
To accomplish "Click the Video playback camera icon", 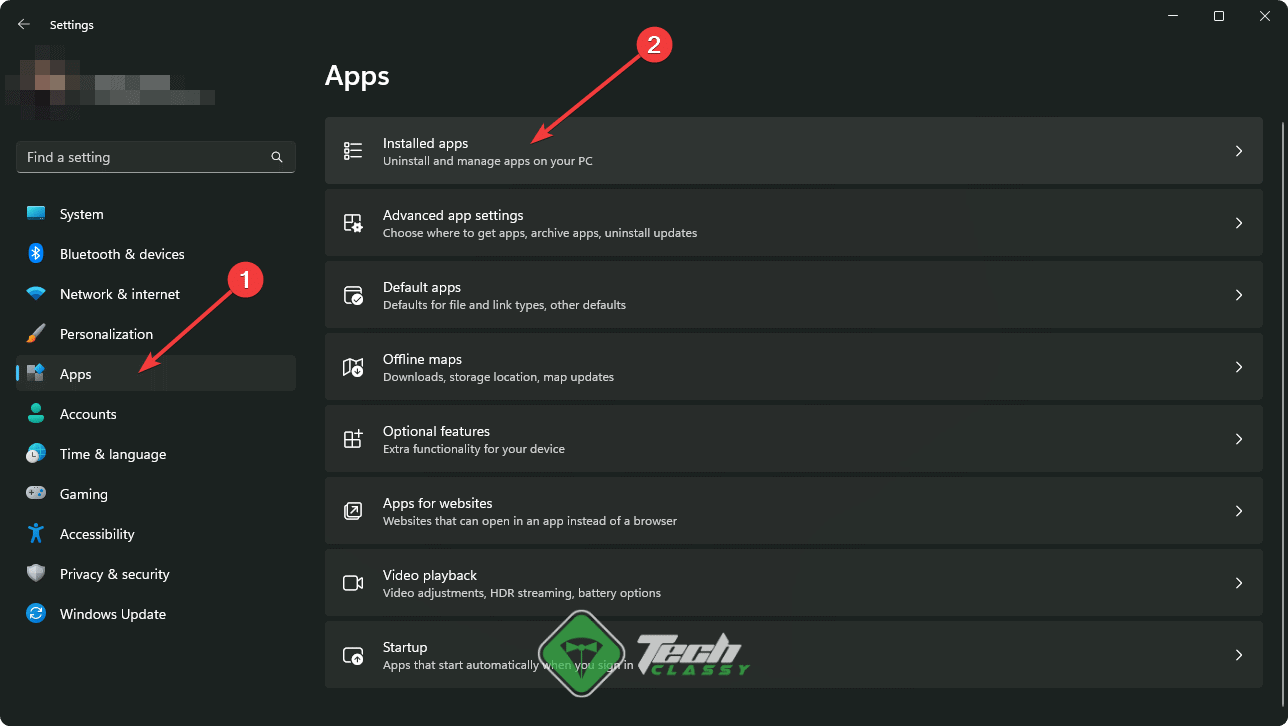I will 352,582.
